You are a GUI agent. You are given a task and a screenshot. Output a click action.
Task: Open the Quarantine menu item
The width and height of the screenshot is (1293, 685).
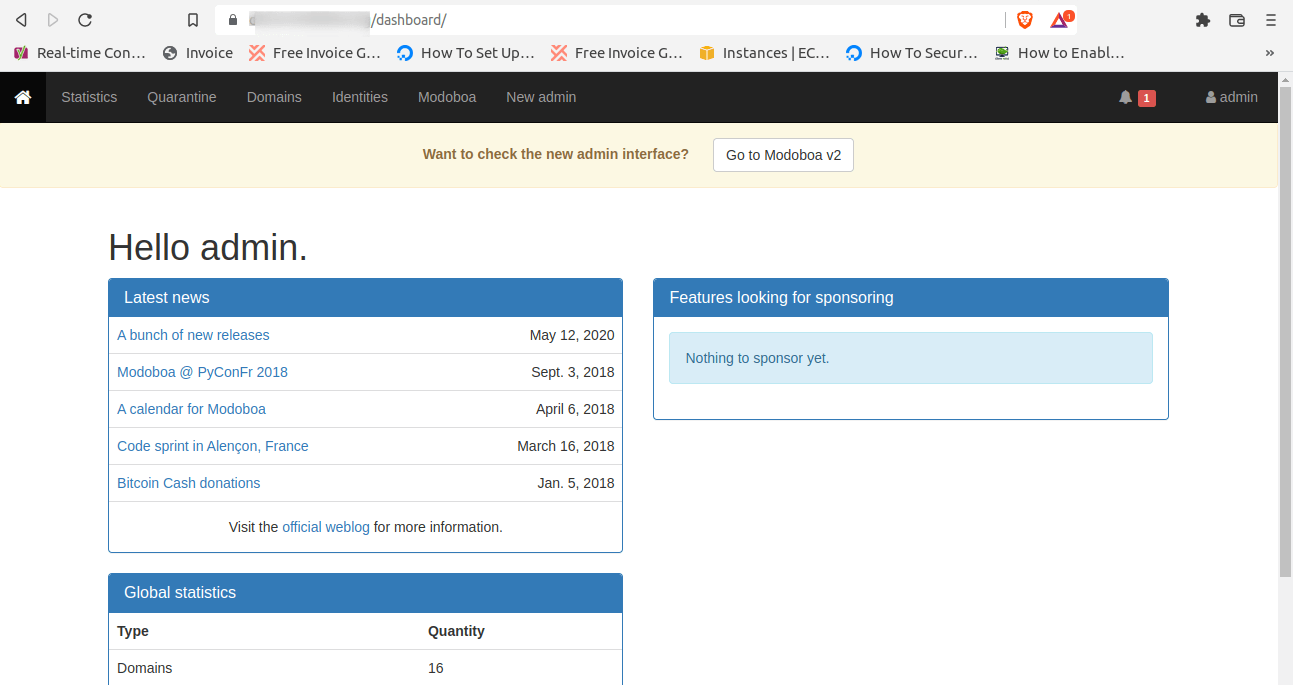click(x=182, y=97)
